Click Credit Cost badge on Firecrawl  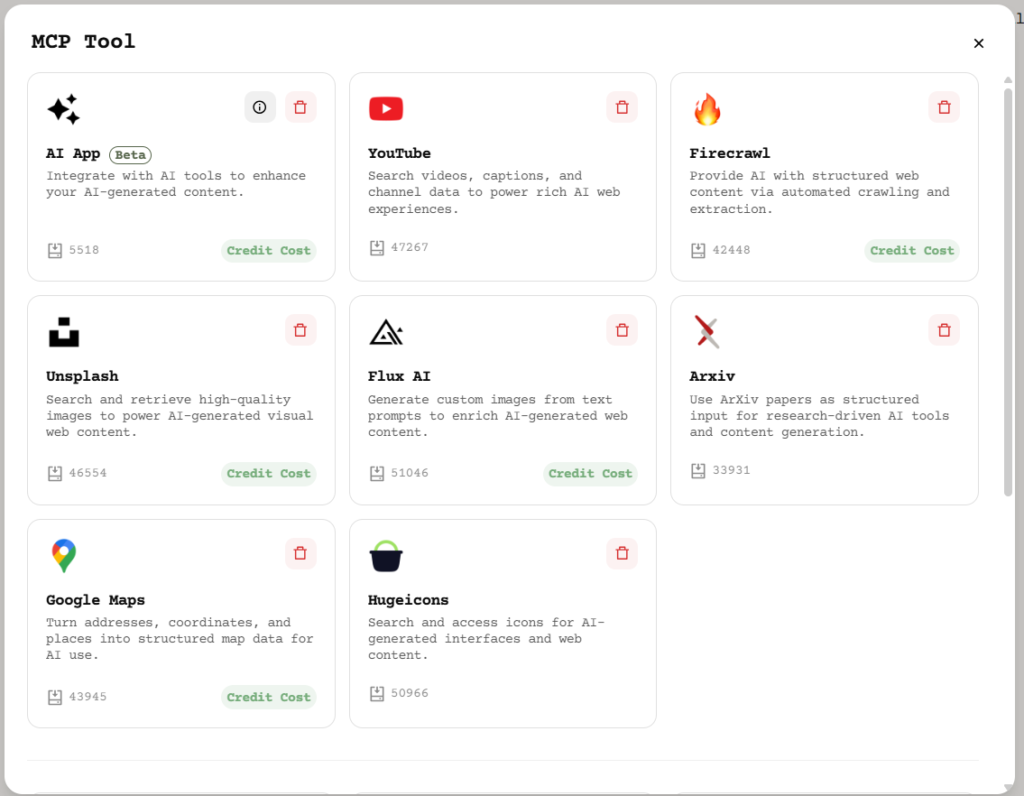pos(912,251)
